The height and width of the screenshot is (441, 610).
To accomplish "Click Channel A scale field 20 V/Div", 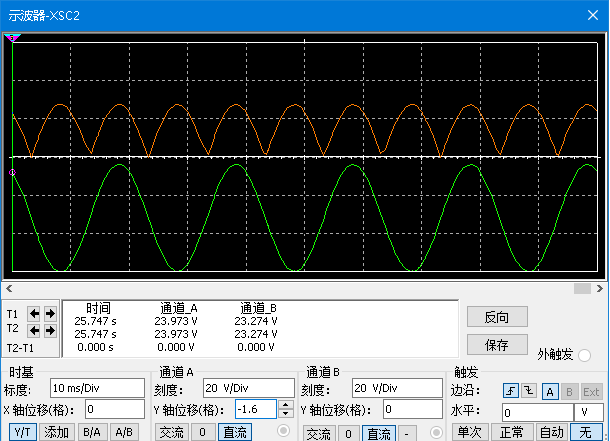I will coord(249,388).
